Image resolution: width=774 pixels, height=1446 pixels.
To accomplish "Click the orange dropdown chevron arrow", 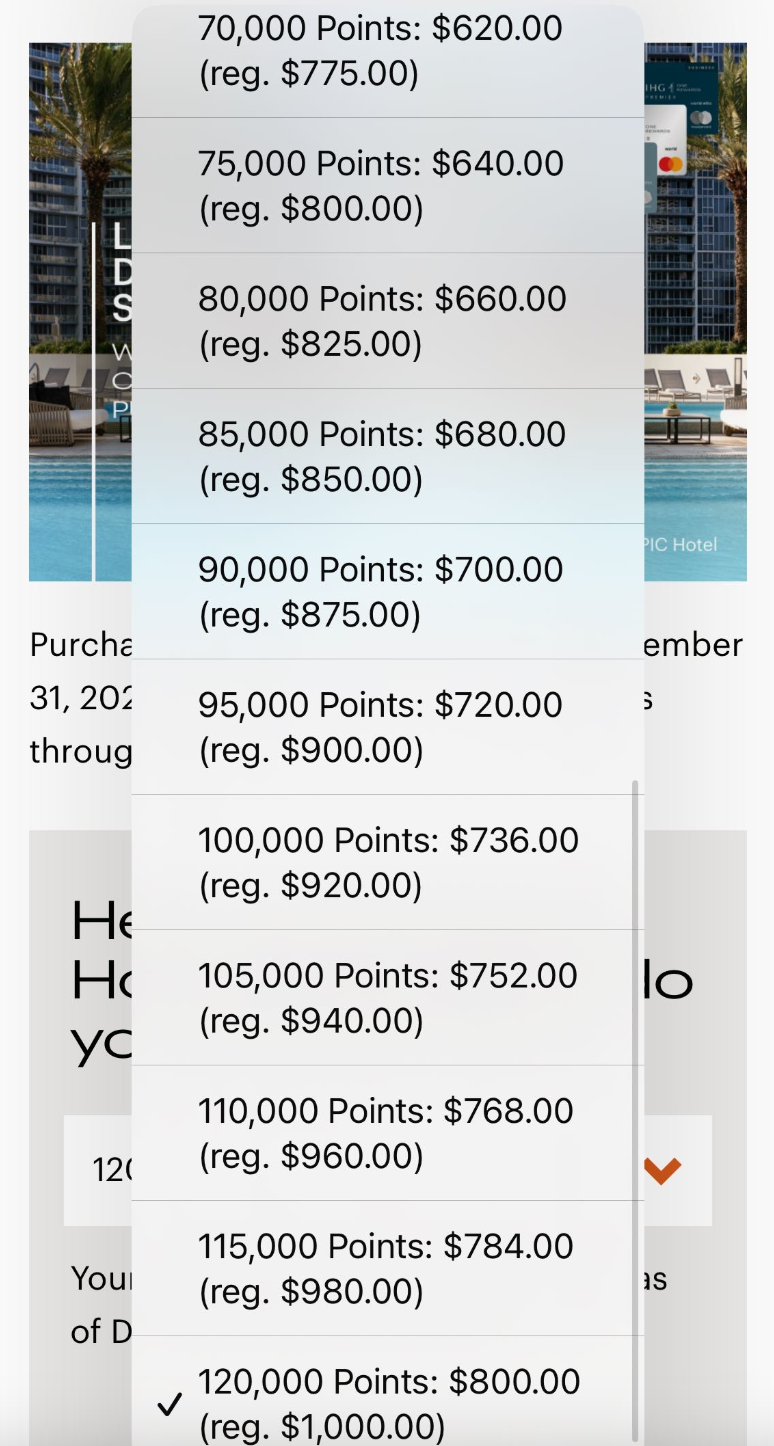I will click(x=663, y=1169).
